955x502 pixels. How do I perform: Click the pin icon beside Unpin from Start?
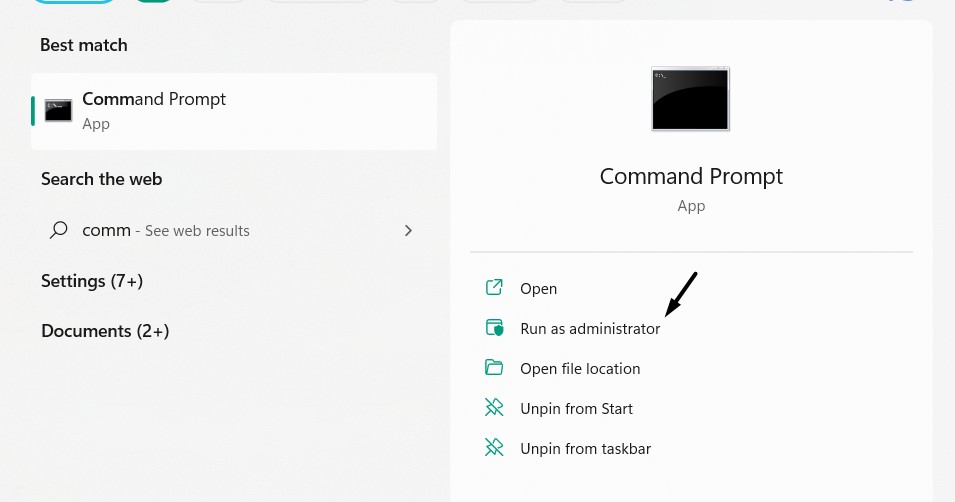tap(494, 408)
